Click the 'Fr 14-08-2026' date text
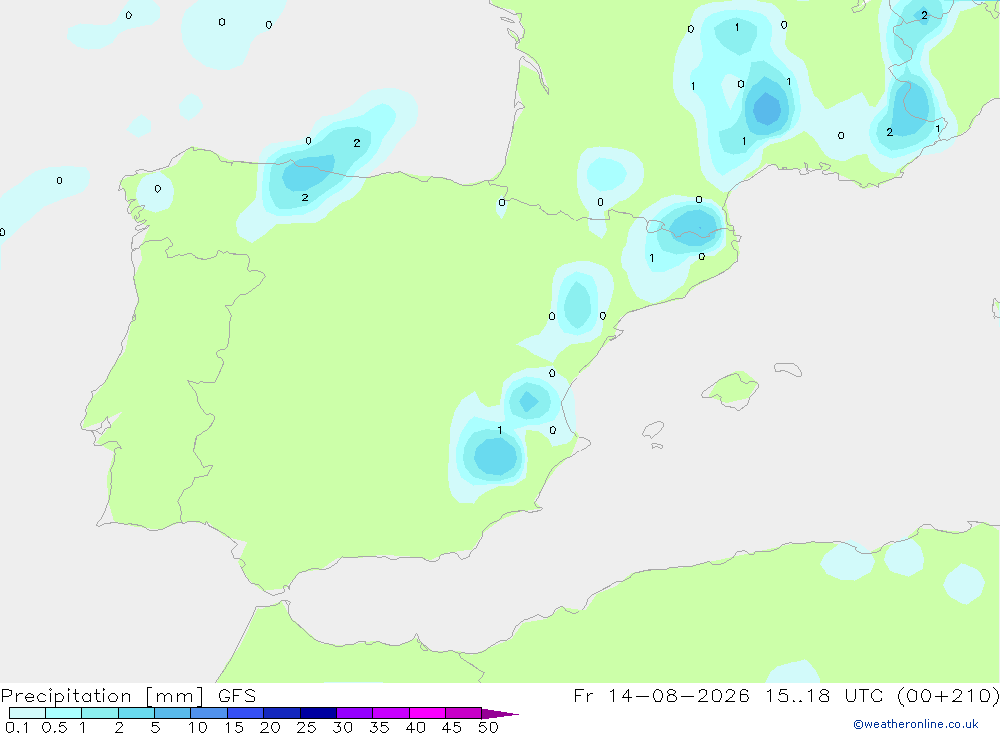Screen dimensions: 1000x733 [661, 695]
